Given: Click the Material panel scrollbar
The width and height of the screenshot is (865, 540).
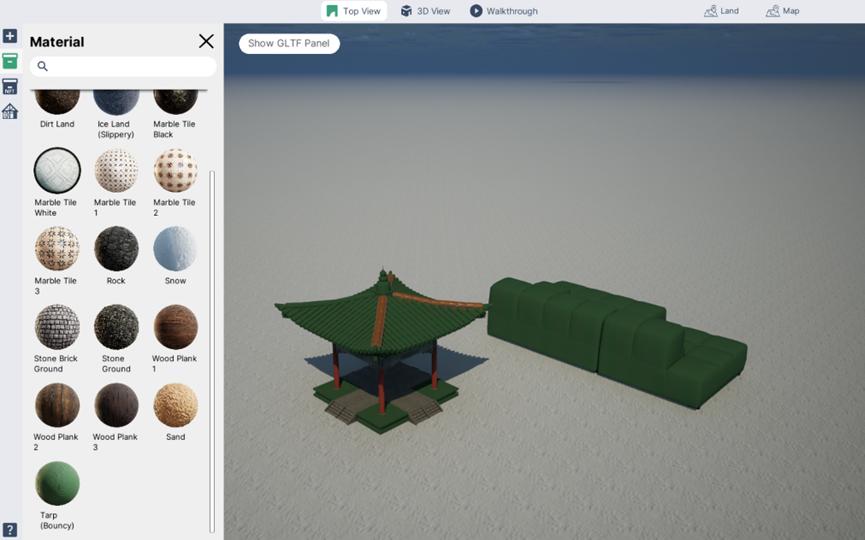Looking at the screenshot, I should point(212,350).
